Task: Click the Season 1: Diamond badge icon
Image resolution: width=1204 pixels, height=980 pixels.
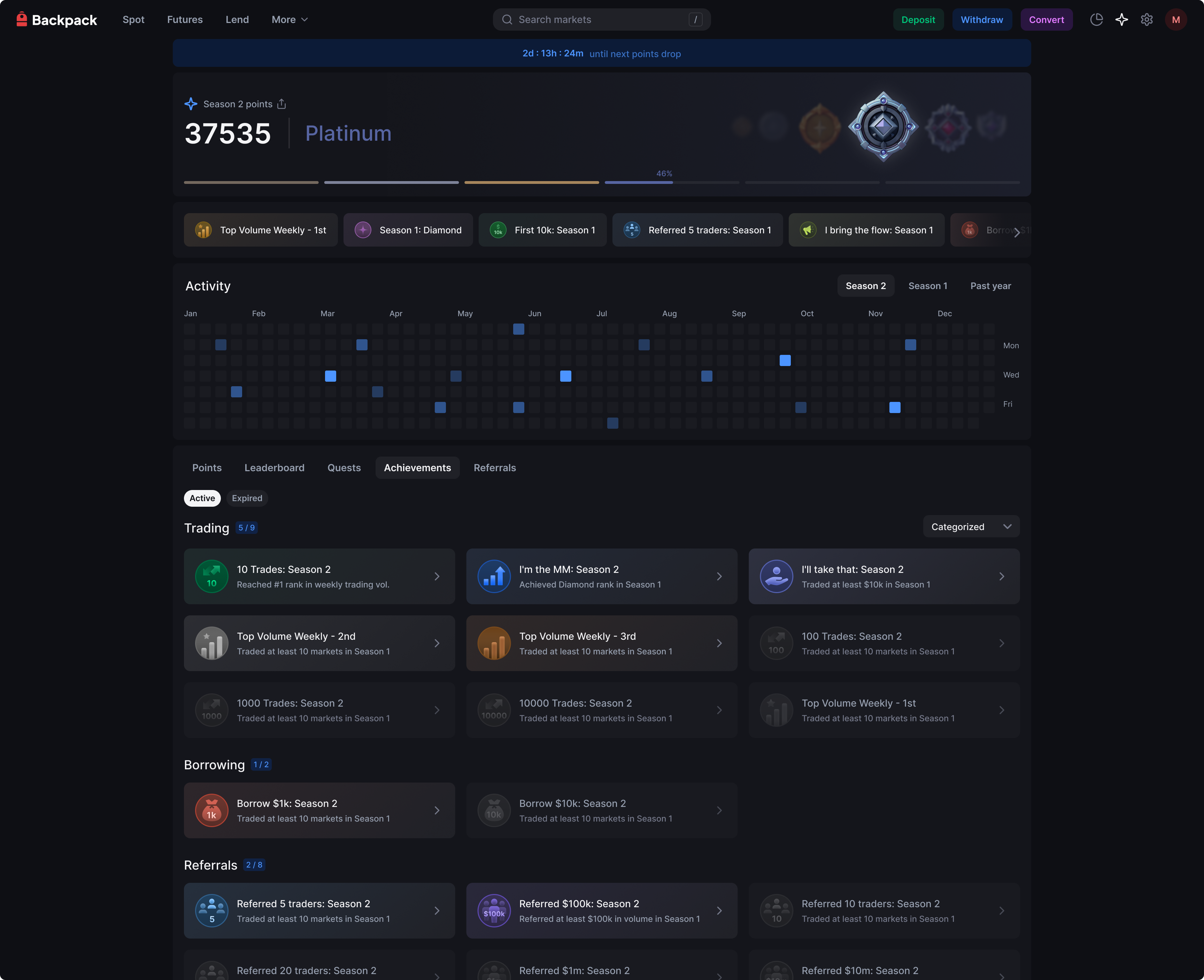Action: pyautogui.click(x=363, y=230)
